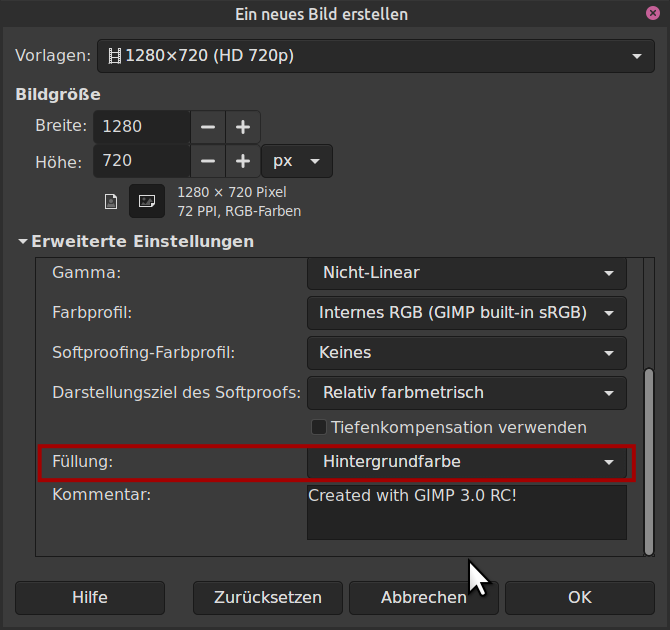Click the Hilfe button
Viewport: 670px width, 630px height.
pos(90,598)
